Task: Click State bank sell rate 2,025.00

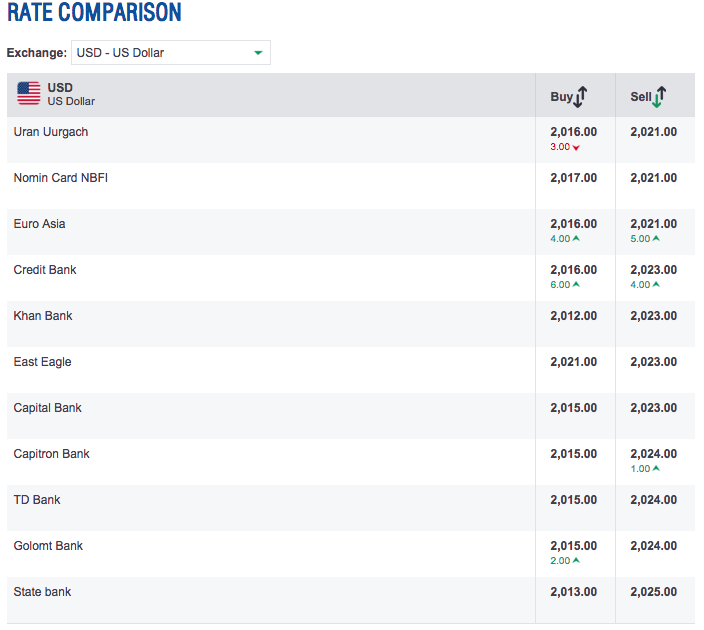Action: click(654, 592)
